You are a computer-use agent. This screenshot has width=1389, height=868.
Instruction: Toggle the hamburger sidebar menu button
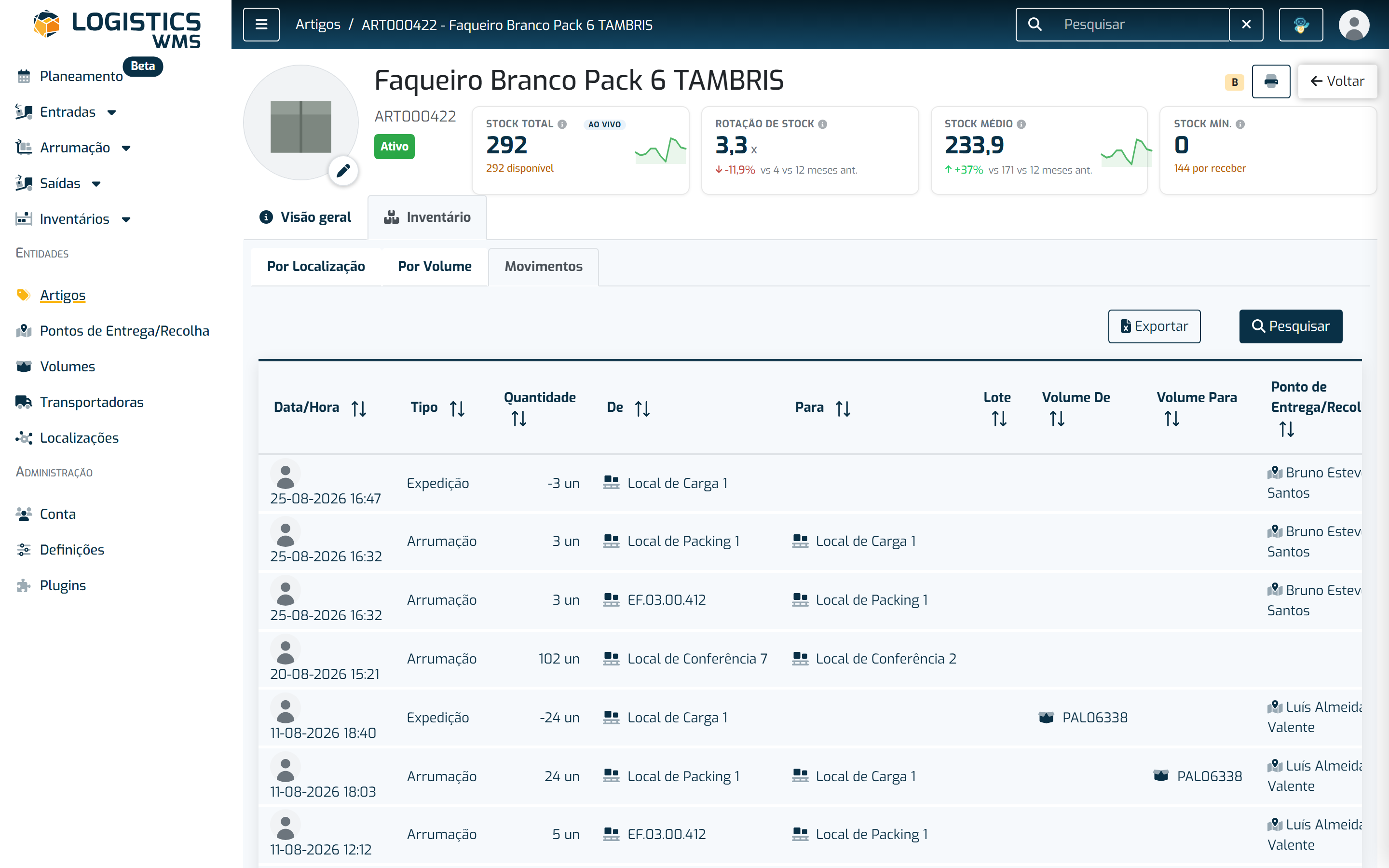(261, 25)
